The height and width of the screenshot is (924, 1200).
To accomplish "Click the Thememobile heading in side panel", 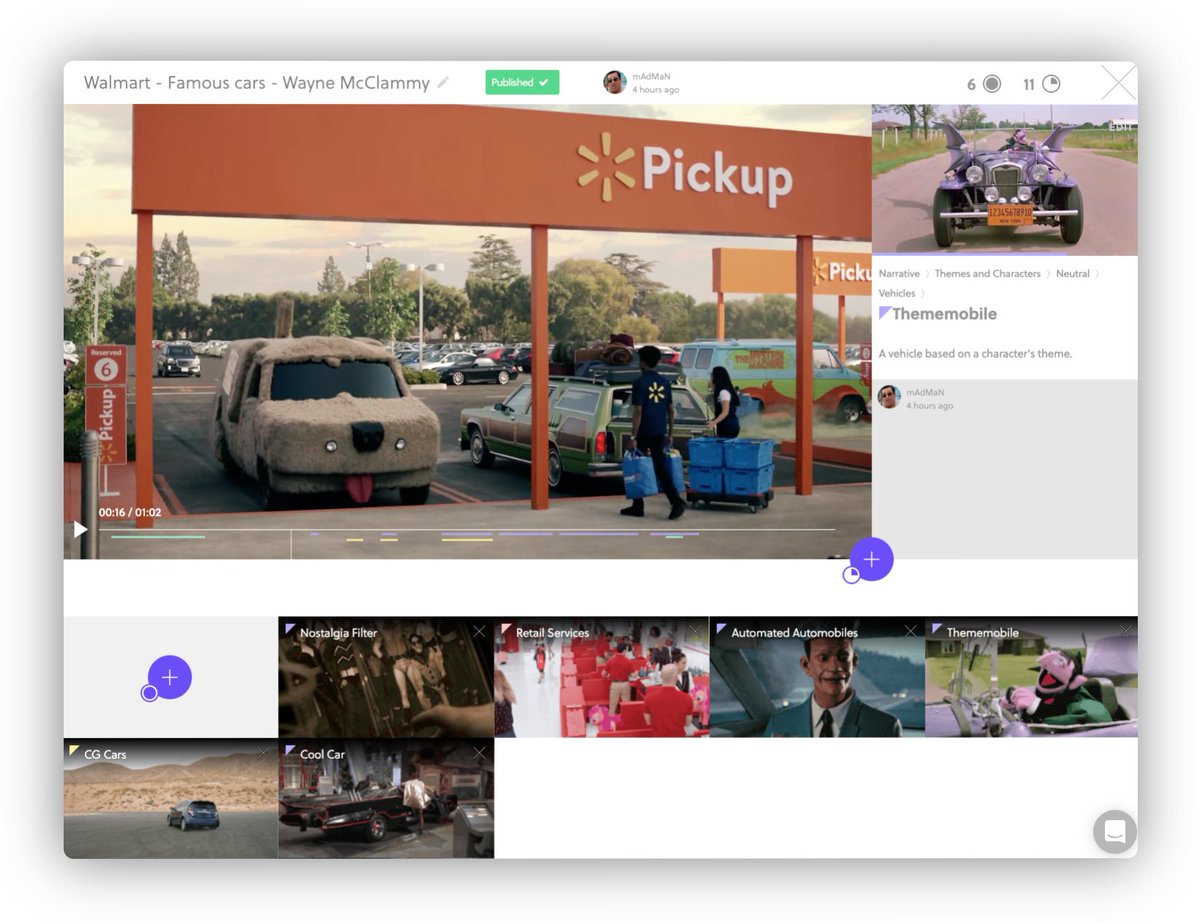I will [x=944, y=314].
